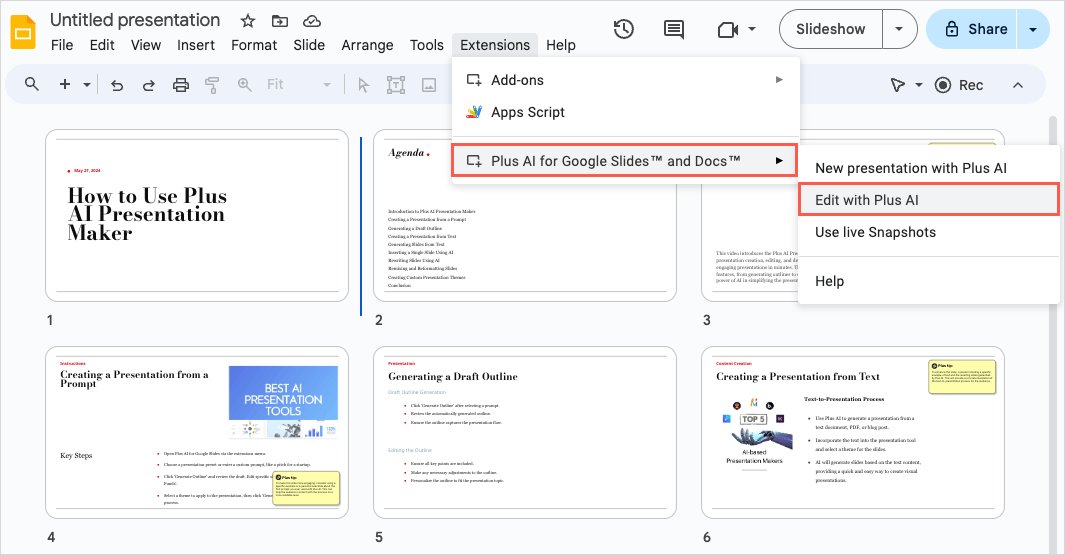Insert a text box
The image size is (1065, 555).
coord(395,85)
